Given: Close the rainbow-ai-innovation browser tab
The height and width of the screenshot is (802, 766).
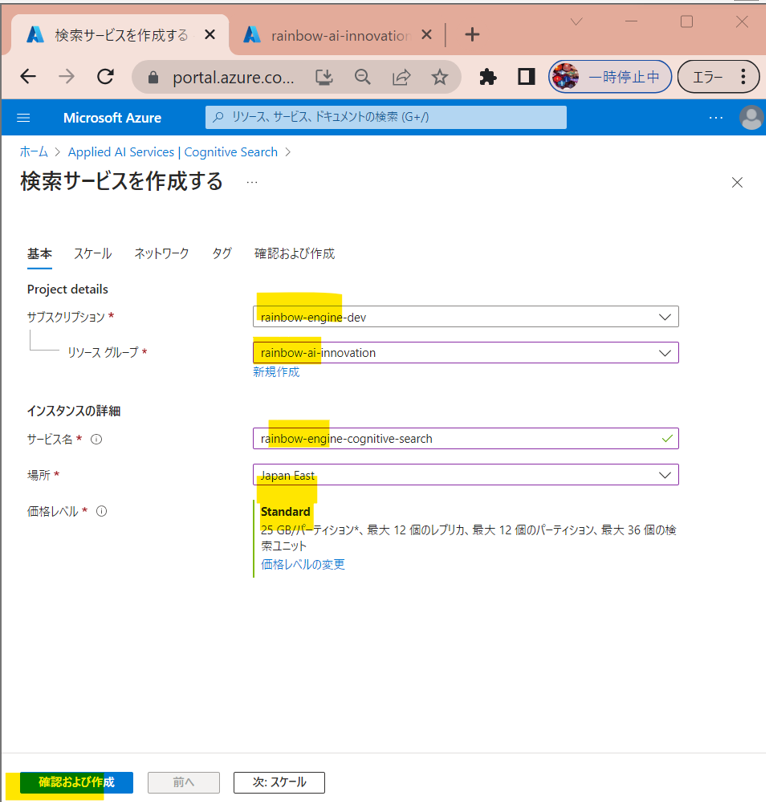Looking at the screenshot, I should pyautogui.click(x=426, y=35).
